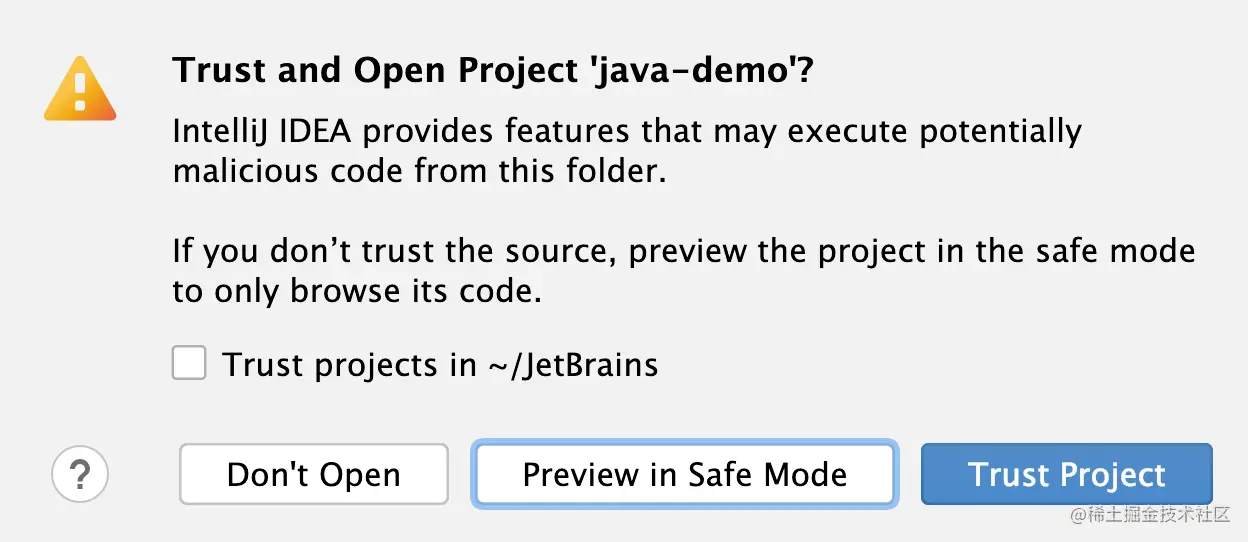Image resolution: width=1248 pixels, height=542 pixels.
Task: Open help via the question mark button
Action: pos(80,473)
